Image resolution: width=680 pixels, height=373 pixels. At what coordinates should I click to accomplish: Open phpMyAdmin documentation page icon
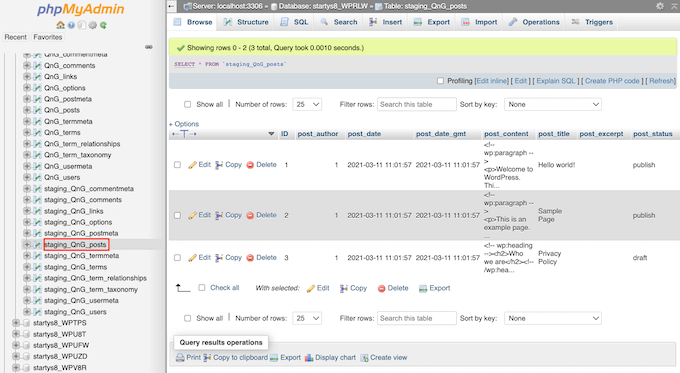click(x=82, y=25)
